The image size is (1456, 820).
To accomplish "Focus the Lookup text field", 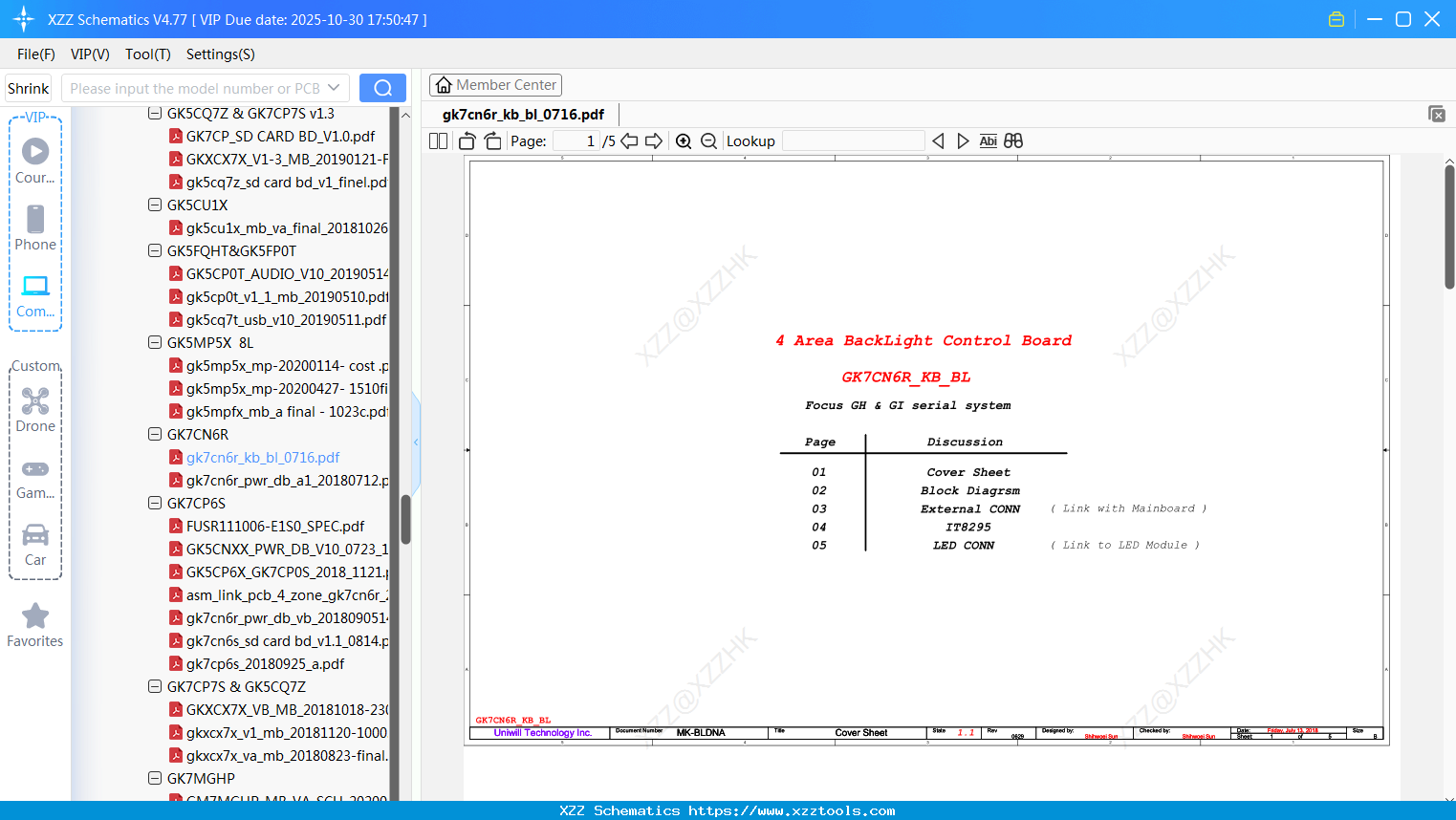I will (x=854, y=140).
